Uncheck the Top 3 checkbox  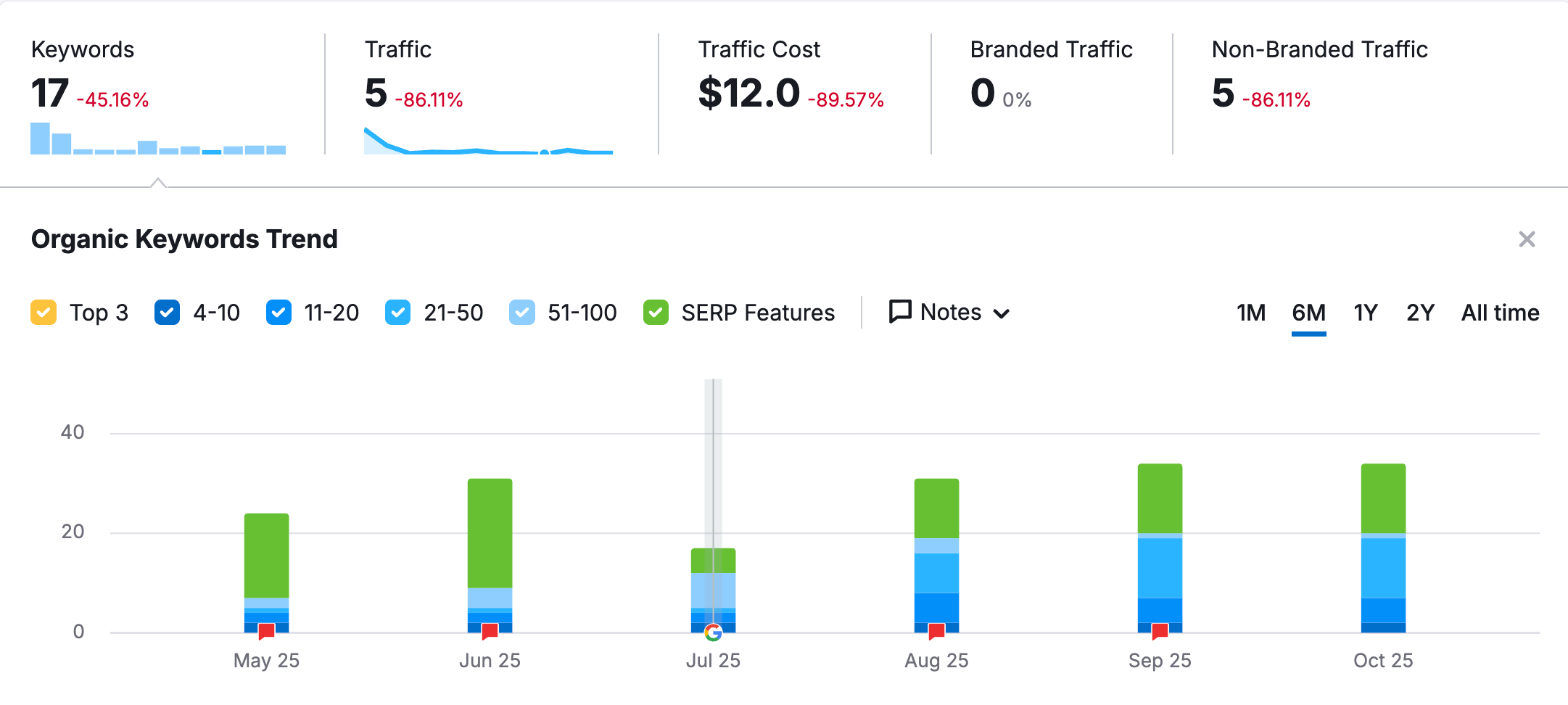pyautogui.click(x=43, y=312)
